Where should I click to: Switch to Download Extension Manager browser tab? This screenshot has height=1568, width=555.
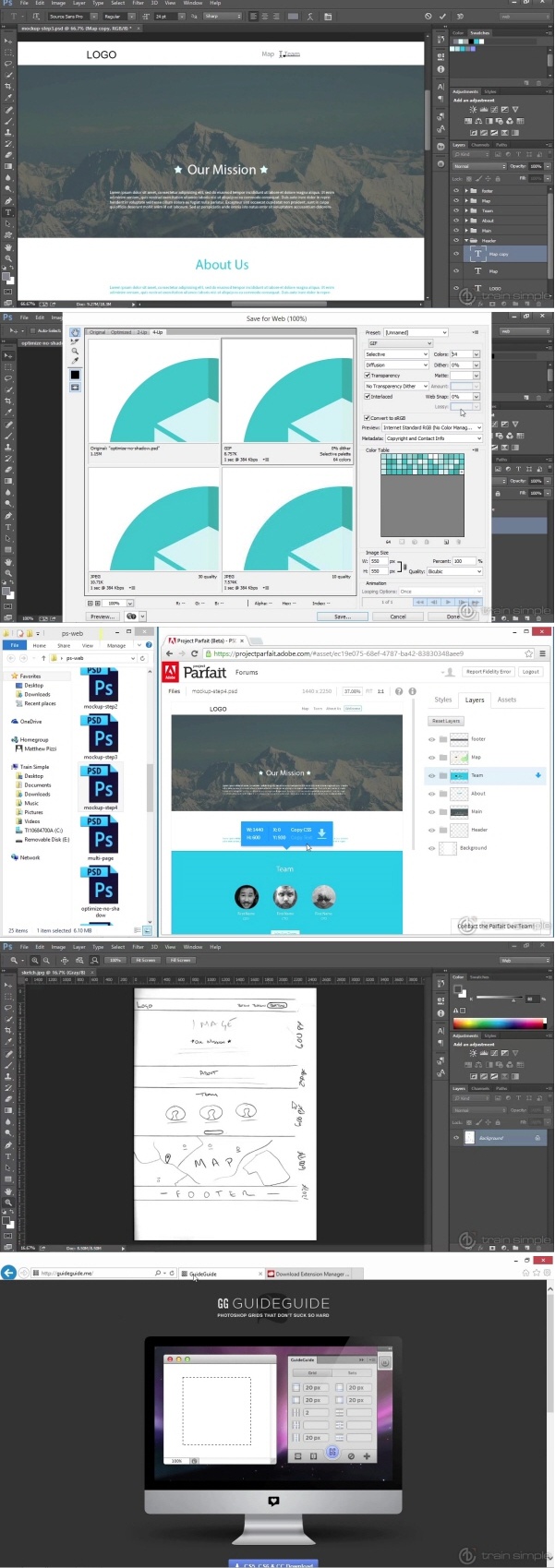click(310, 1274)
